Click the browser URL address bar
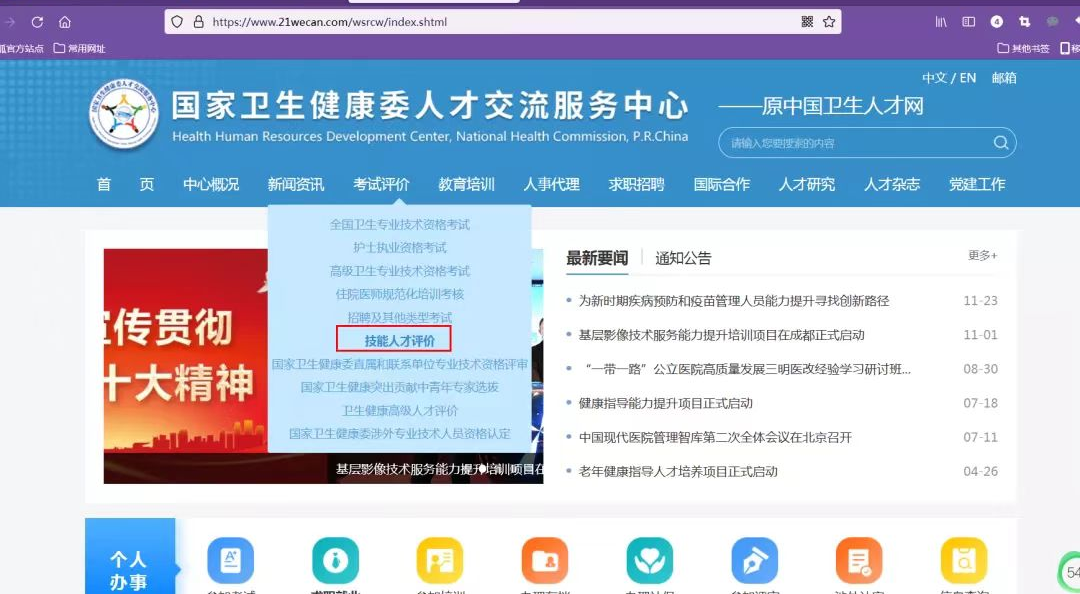 coord(502,22)
